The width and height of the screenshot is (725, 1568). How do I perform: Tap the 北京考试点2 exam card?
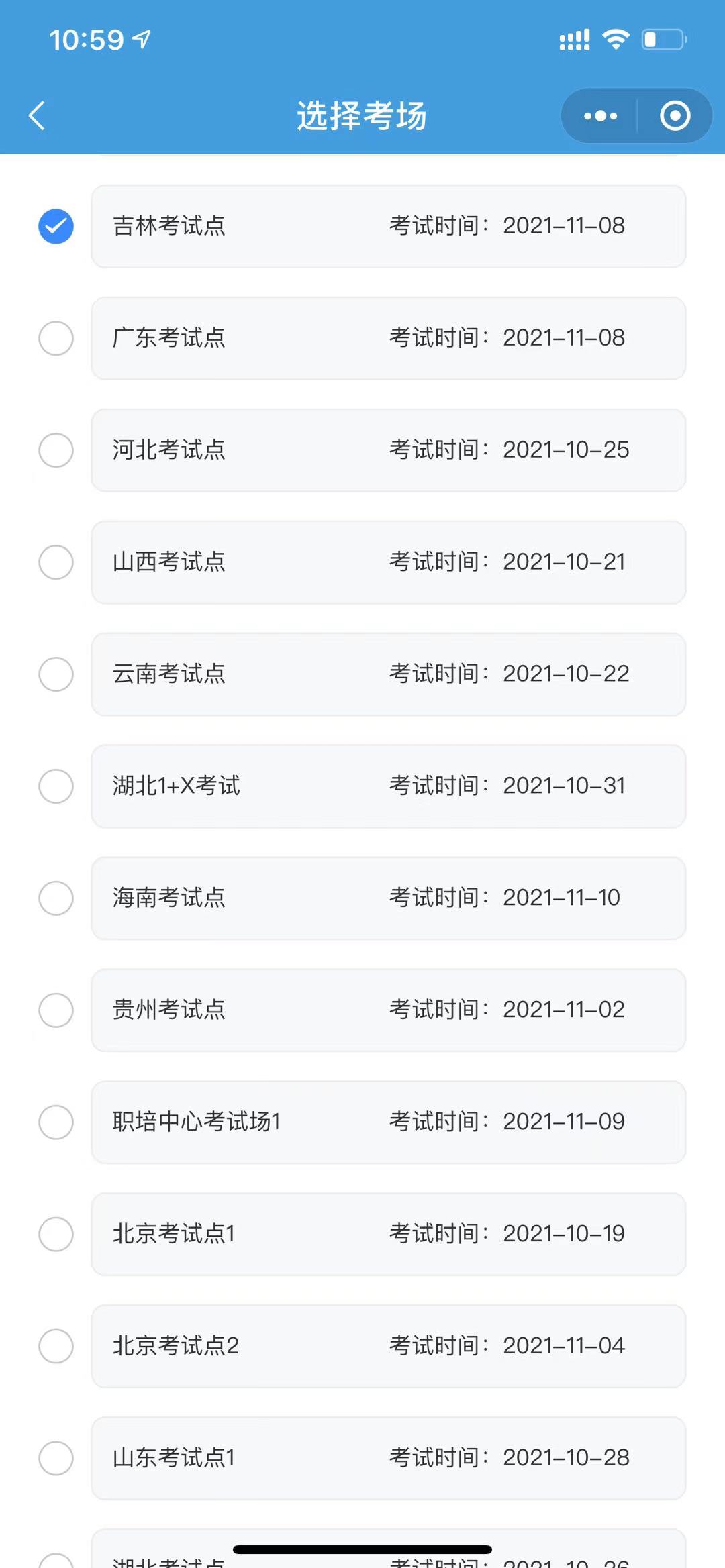point(388,1346)
